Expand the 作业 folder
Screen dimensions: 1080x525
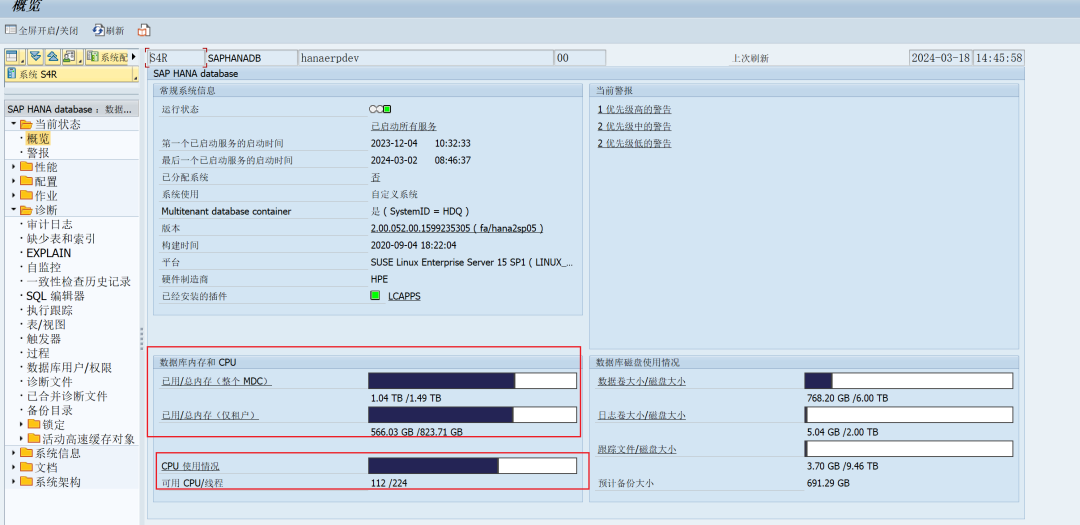pyautogui.click(x=14, y=196)
